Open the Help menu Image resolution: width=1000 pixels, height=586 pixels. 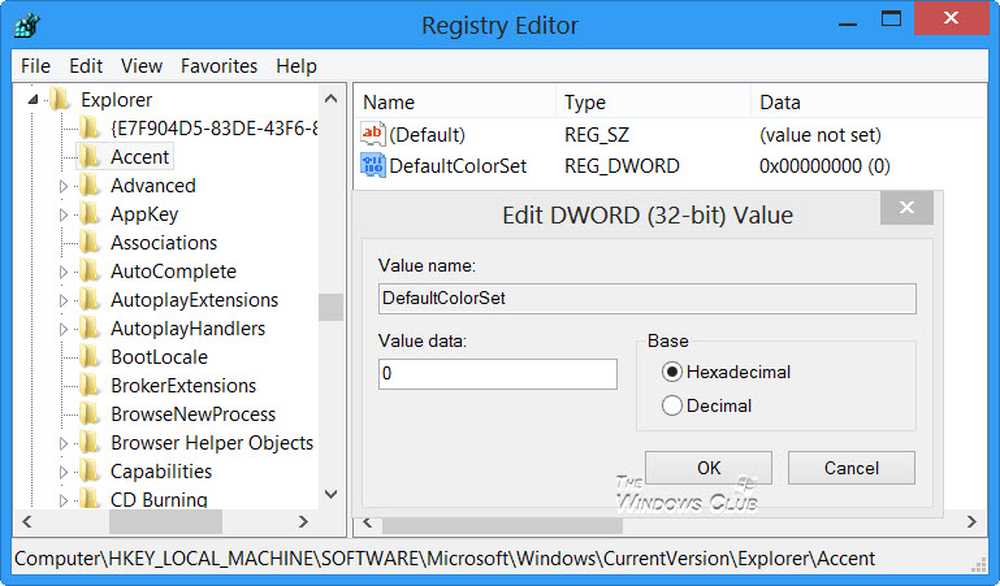[297, 66]
